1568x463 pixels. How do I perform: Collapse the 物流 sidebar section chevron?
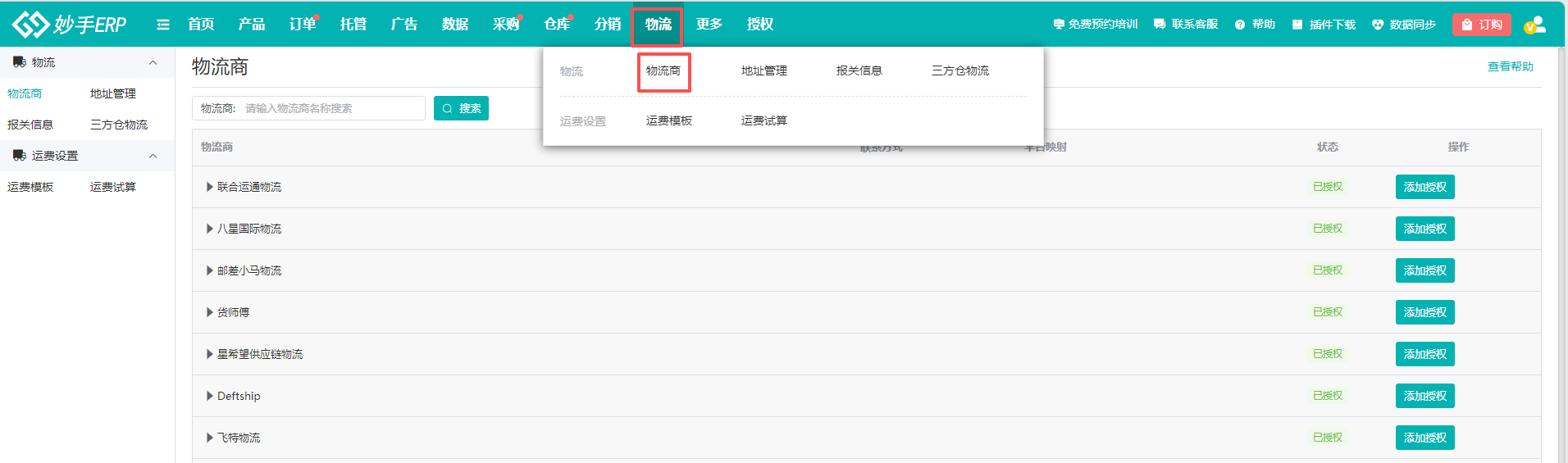click(153, 62)
